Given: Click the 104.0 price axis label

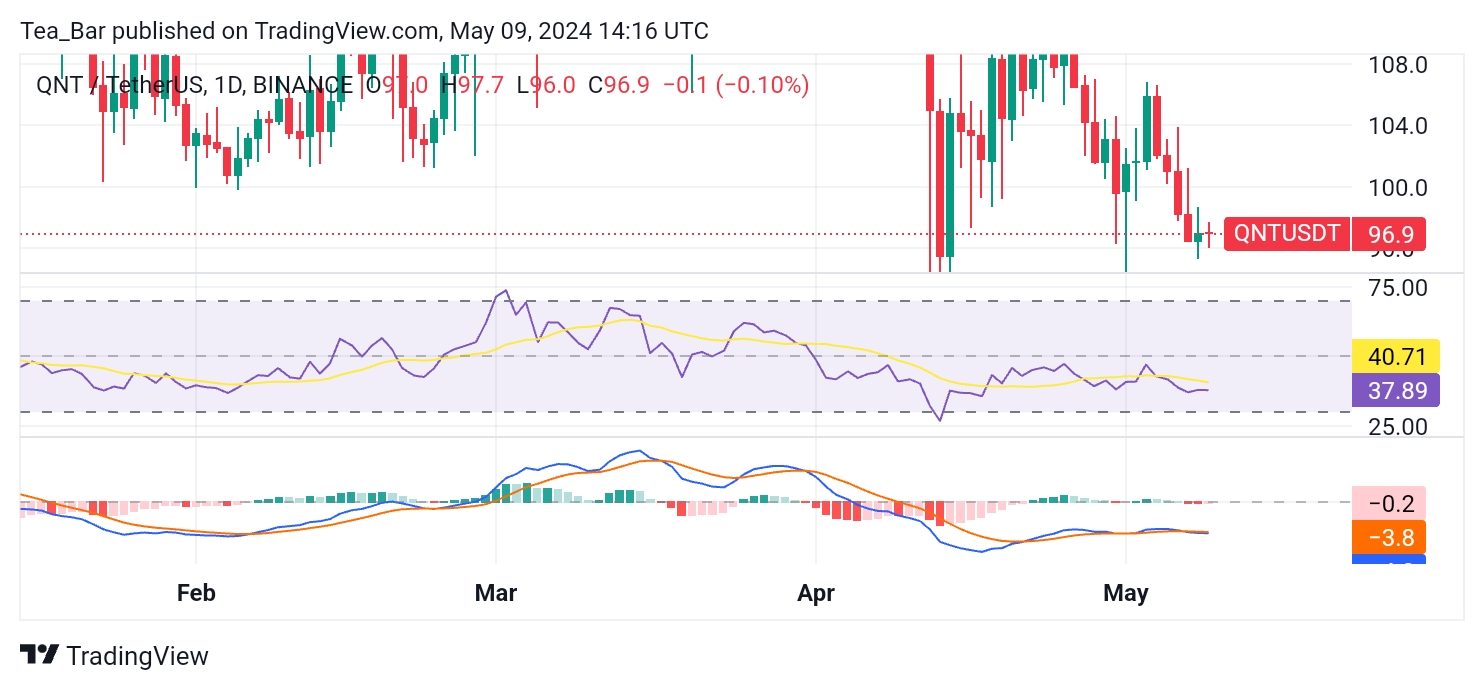Looking at the screenshot, I should click(x=1397, y=126).
